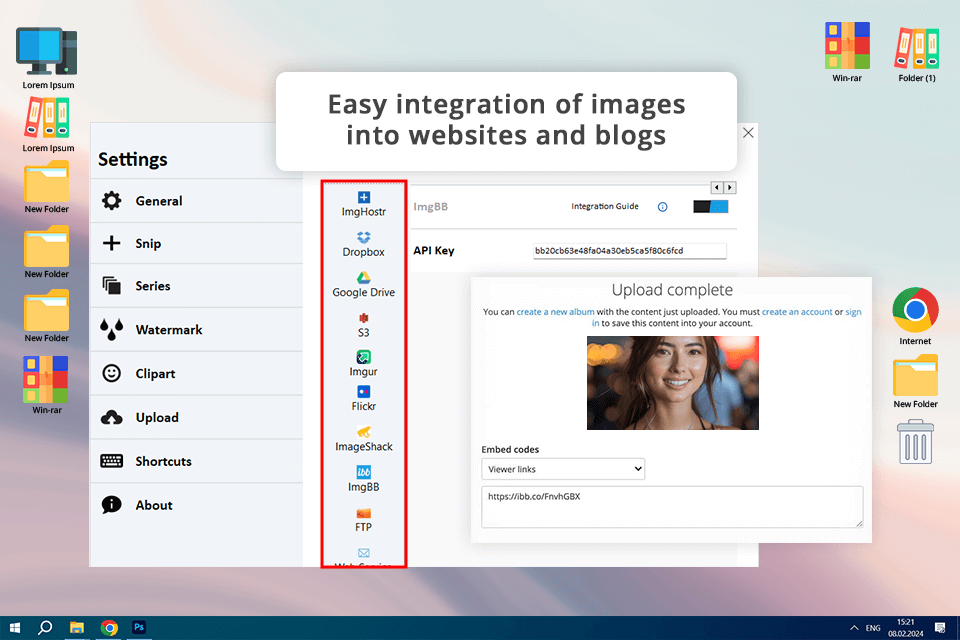Open the About info icon

pos(111,505)
